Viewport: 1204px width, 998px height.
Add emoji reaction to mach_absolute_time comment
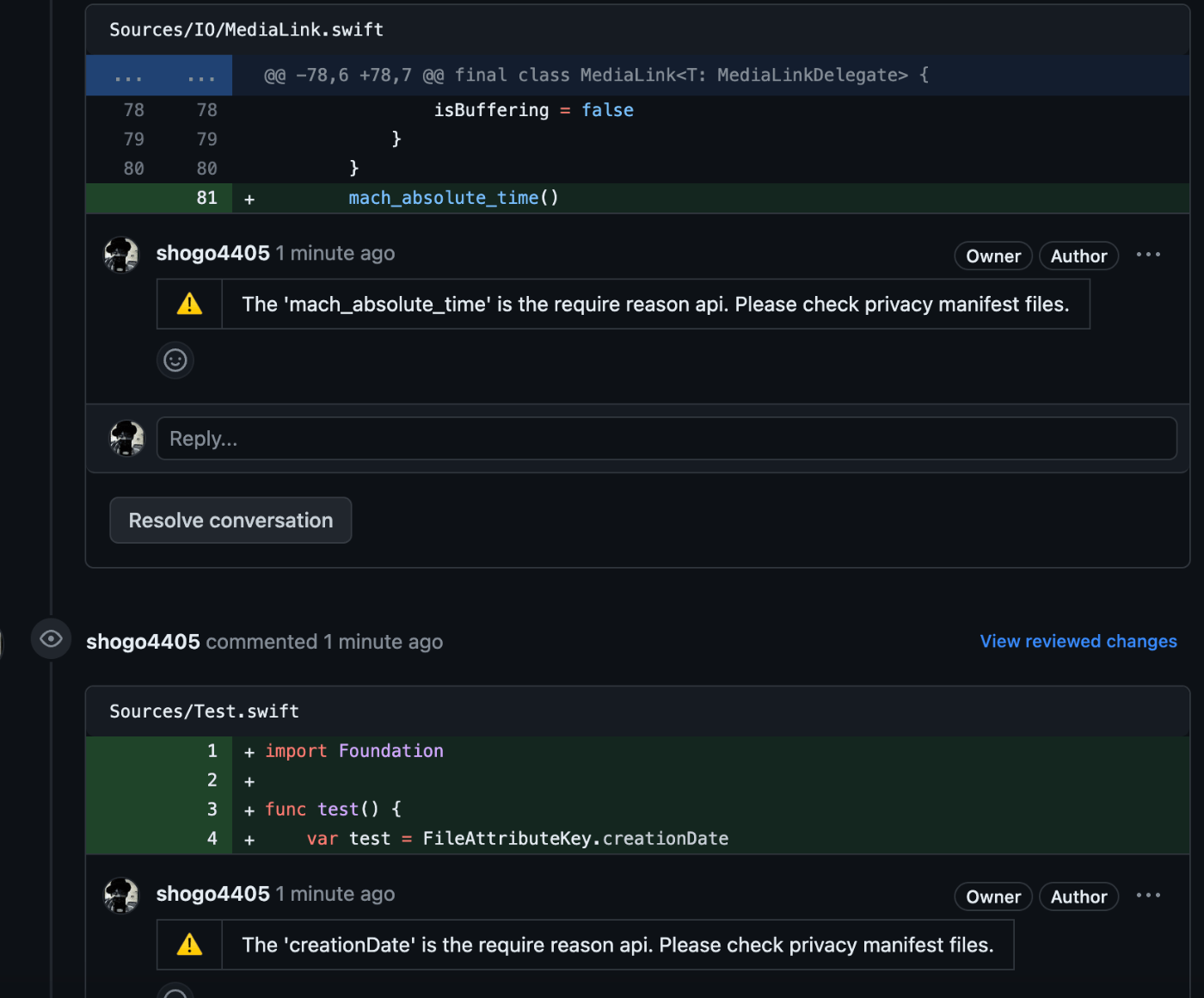point(175,360)
